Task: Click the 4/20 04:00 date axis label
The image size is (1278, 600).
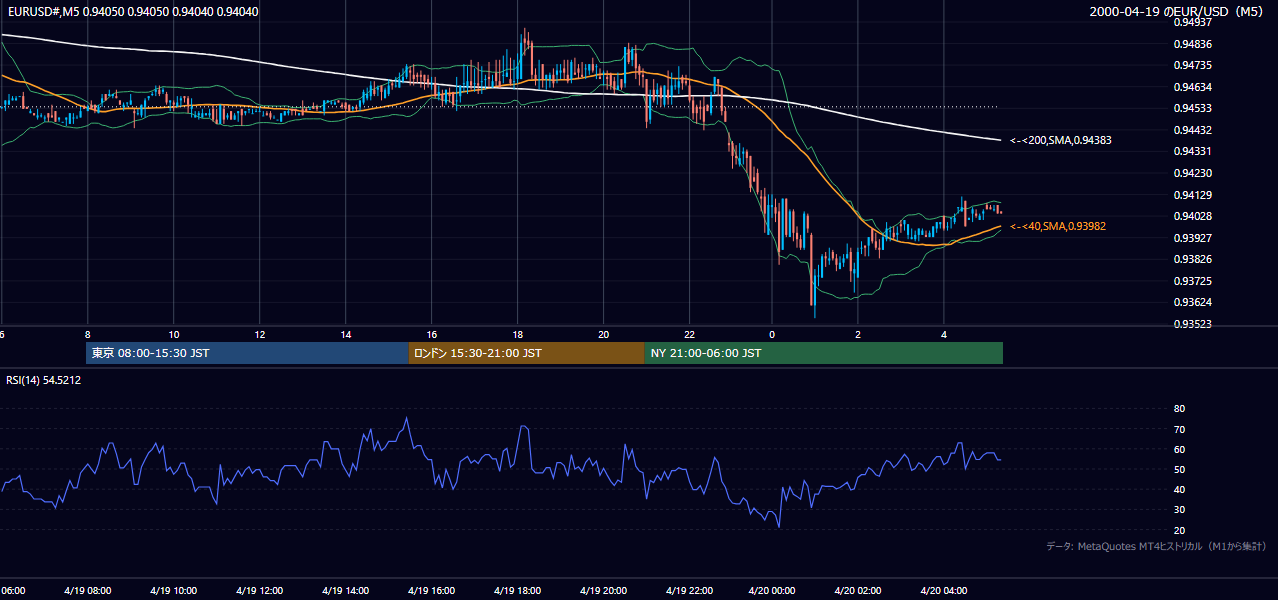Action: click(x=943, y=591)
